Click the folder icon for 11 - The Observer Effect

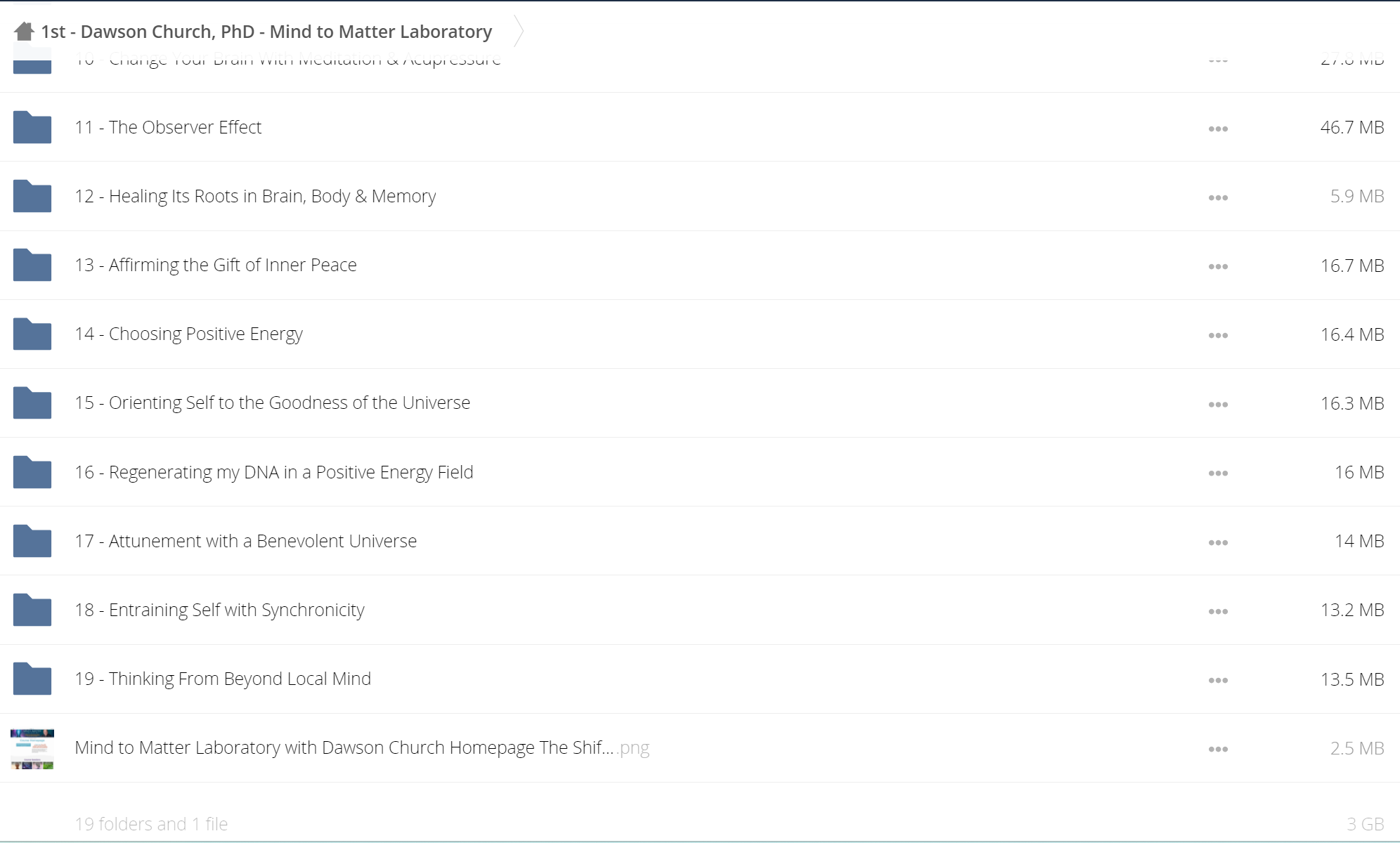(32, 127)
